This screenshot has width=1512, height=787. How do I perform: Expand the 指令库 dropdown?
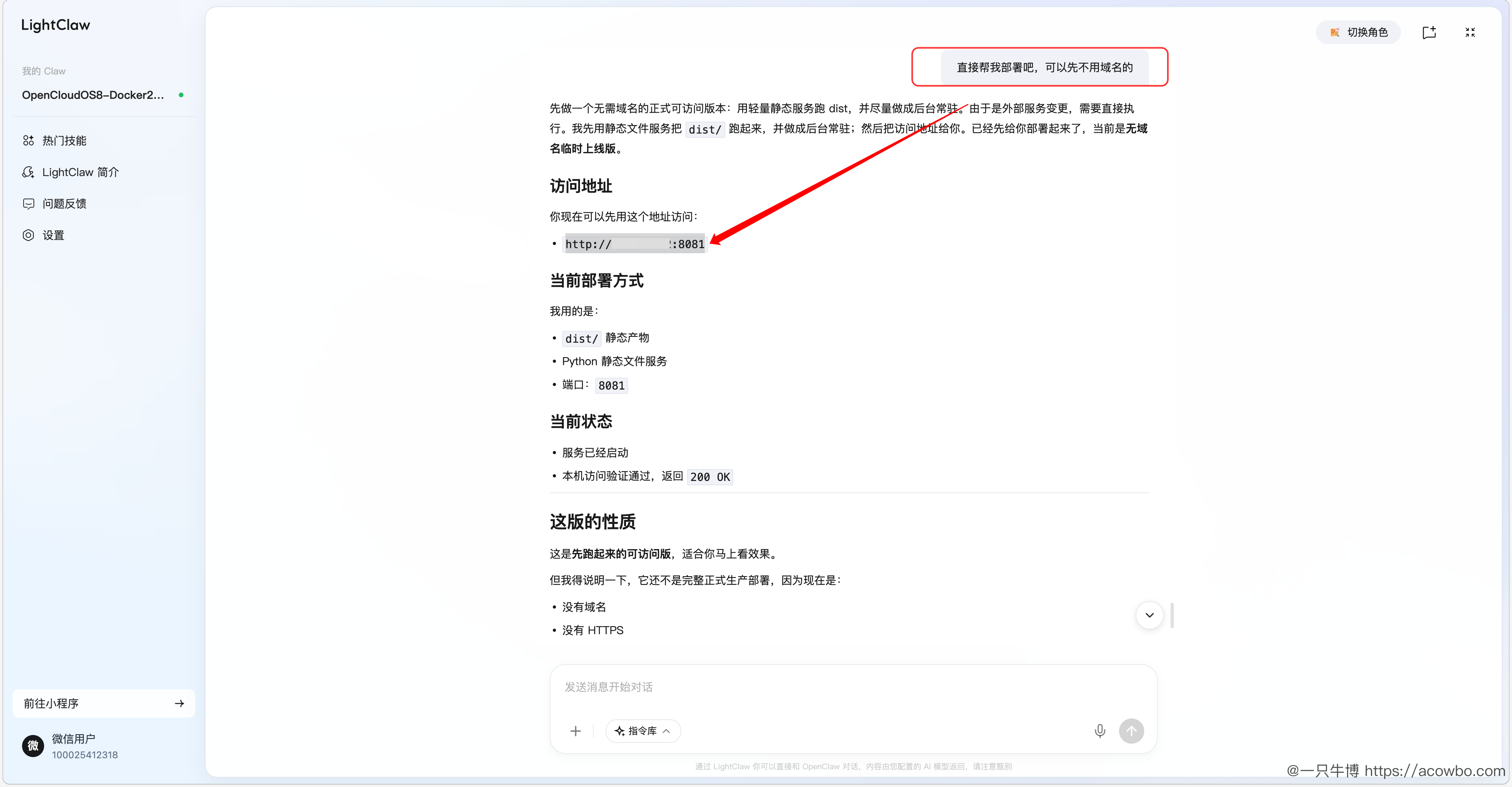[x=643, y=731]
